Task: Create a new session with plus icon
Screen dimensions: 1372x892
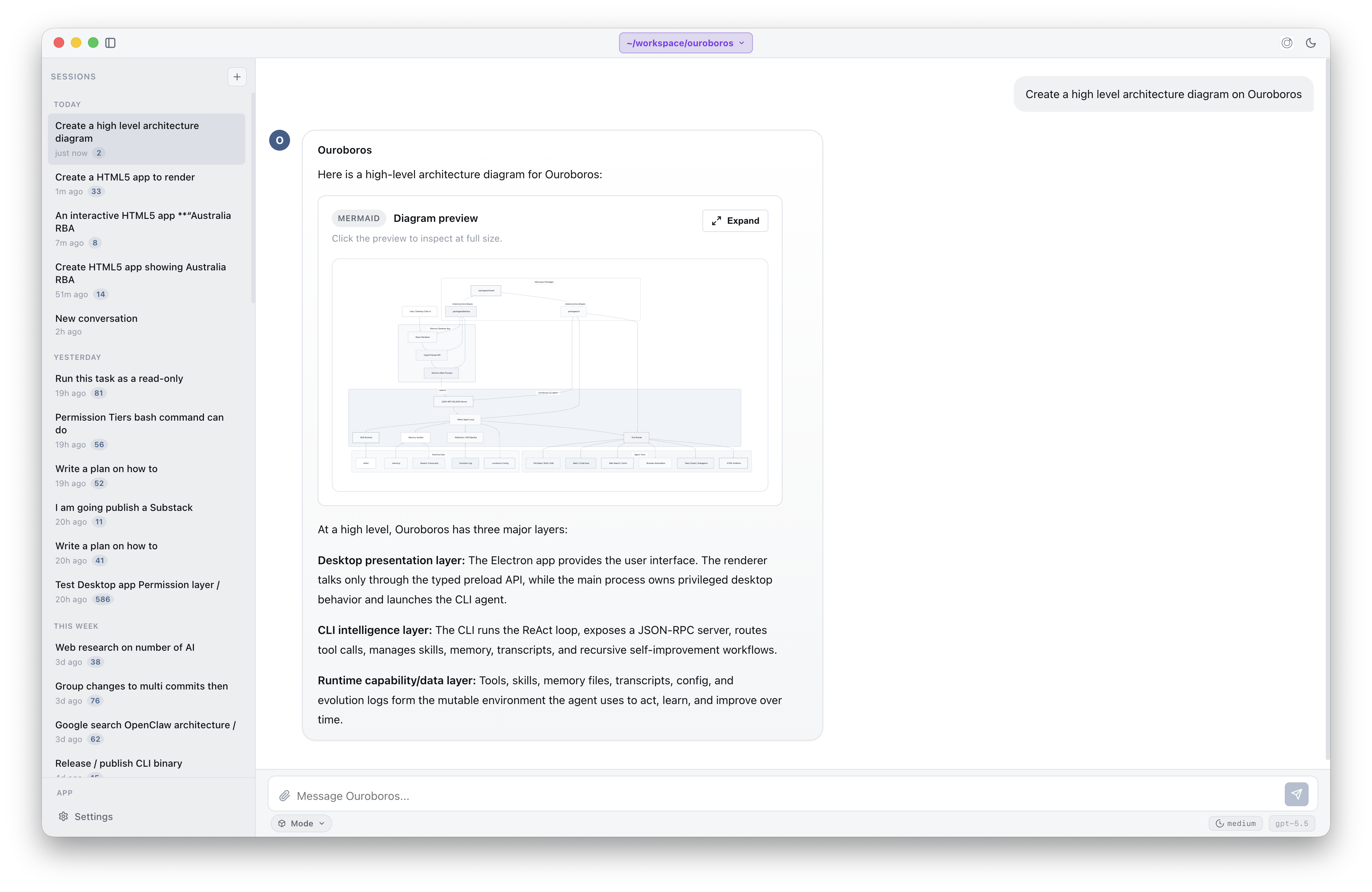Action: tap(237, 77)
